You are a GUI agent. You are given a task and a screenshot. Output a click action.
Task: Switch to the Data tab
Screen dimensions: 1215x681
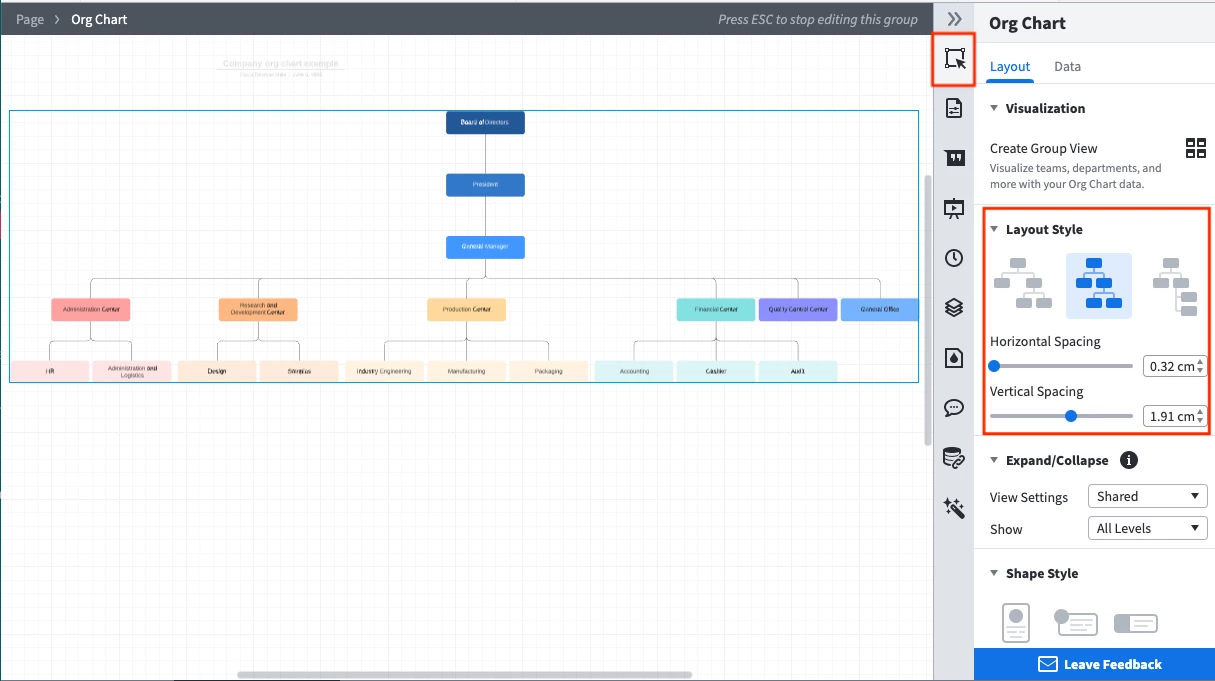tap(1067, 66)
